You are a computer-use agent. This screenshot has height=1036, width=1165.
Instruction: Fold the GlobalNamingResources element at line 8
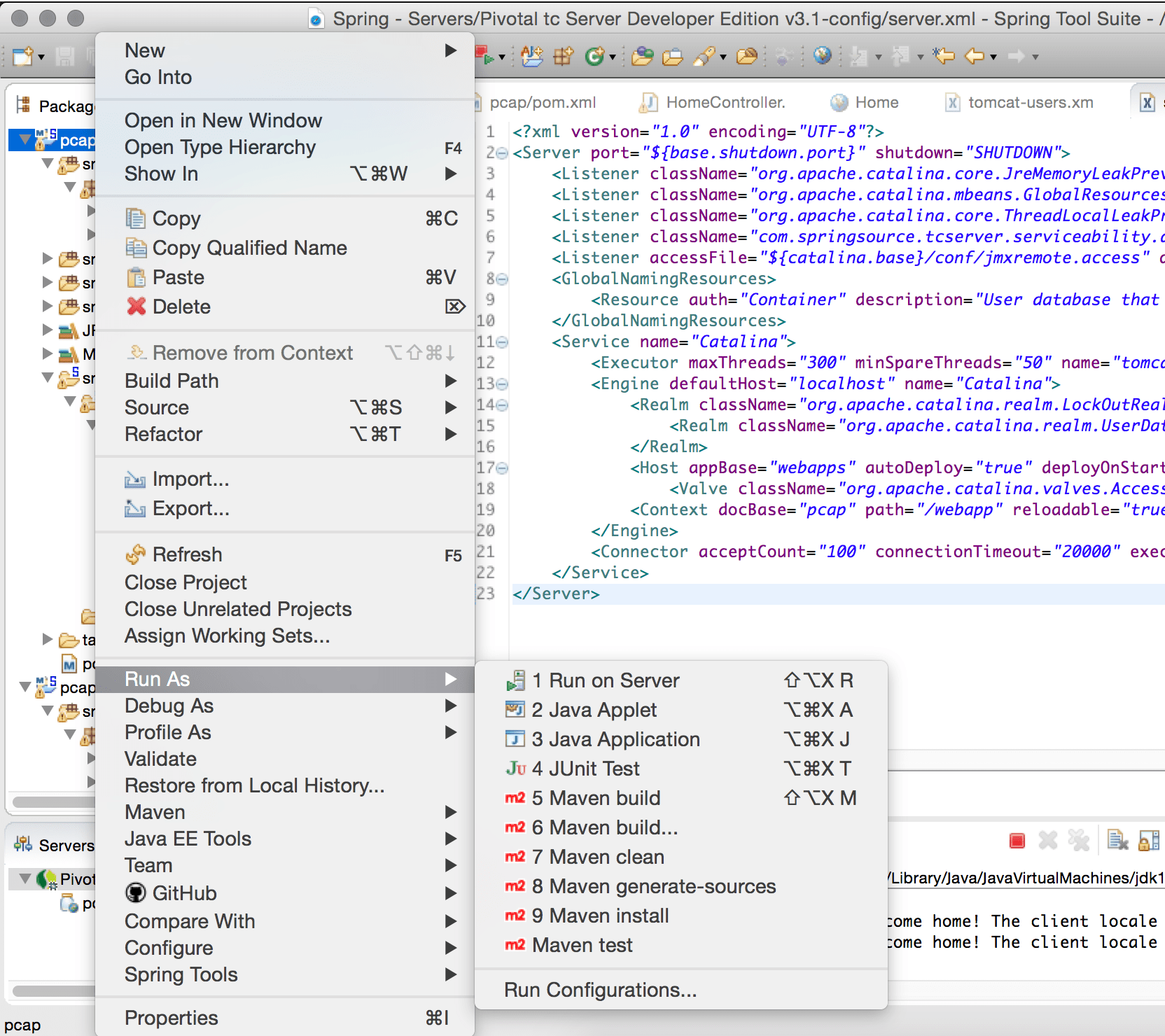tap(502, 279)
